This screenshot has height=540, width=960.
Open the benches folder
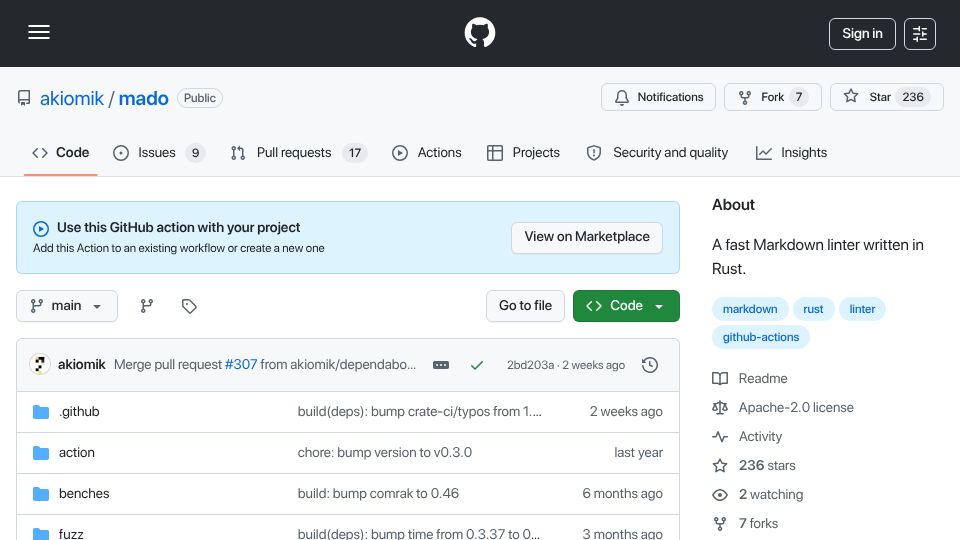pyautogui.click(x=84, y=493)
